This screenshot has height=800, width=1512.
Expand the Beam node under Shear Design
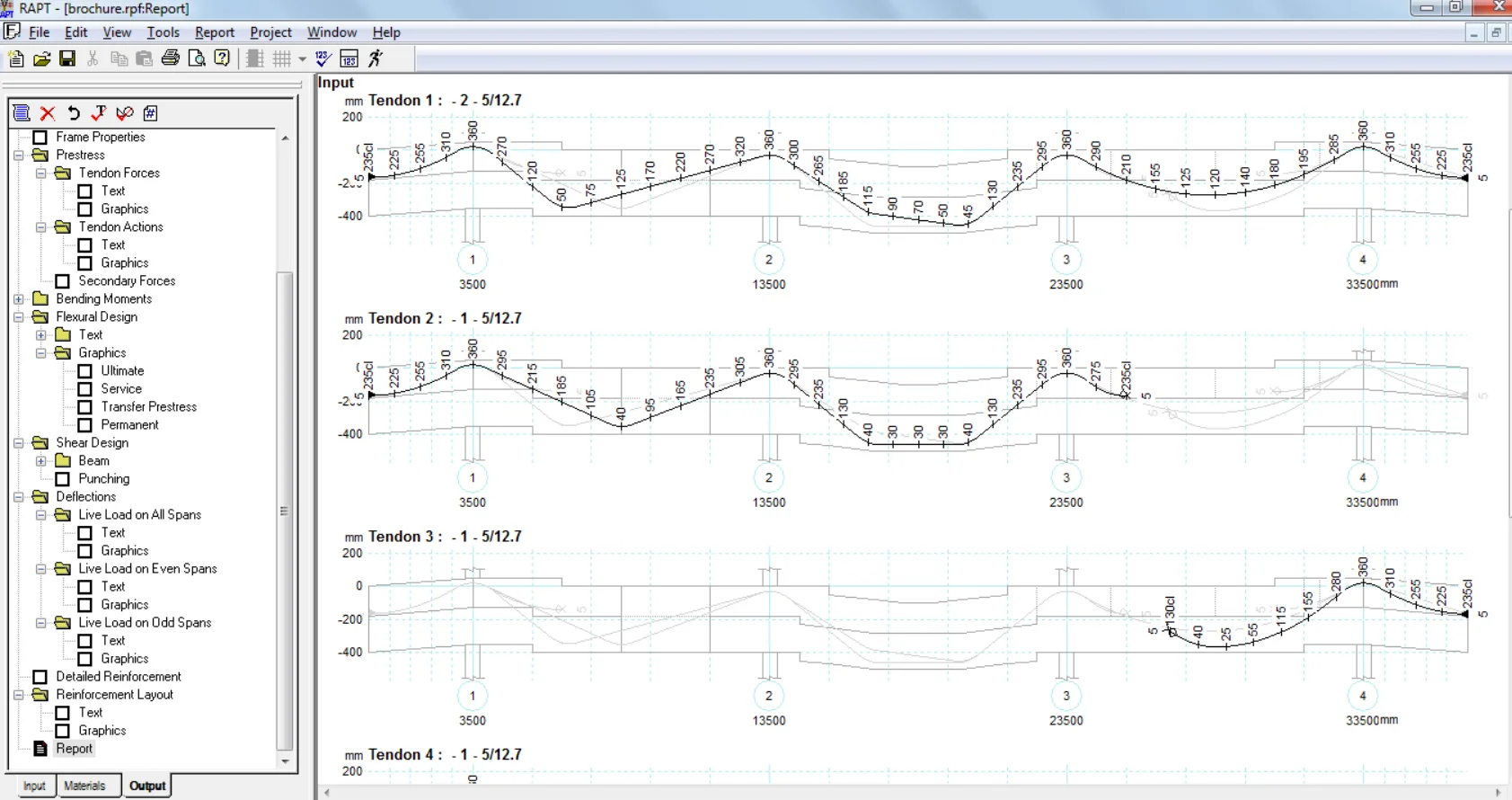coord(41,461)
